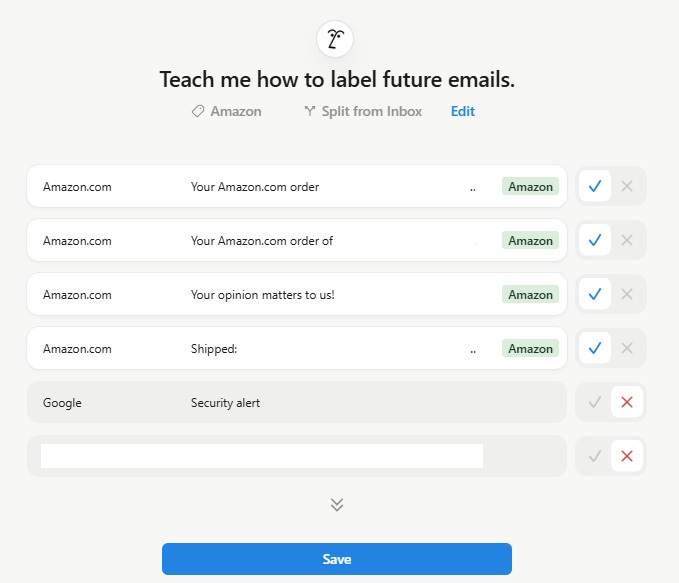Approve the 'Shipped:' row checkmark
Viewport: 679px width, 583px height.
pos(595,348)
